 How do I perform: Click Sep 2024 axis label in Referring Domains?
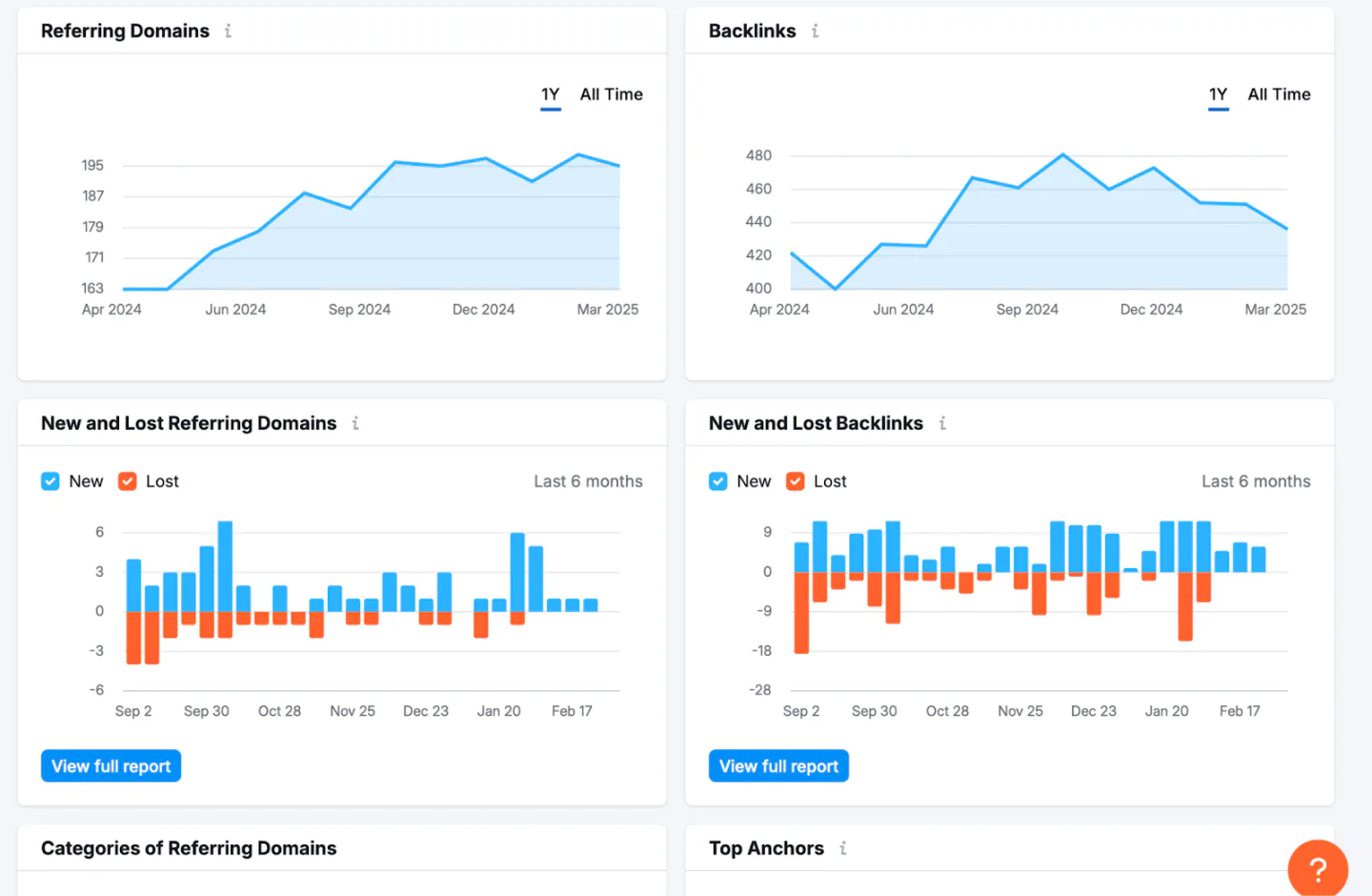pyautogui.click(x=359, y=310)
